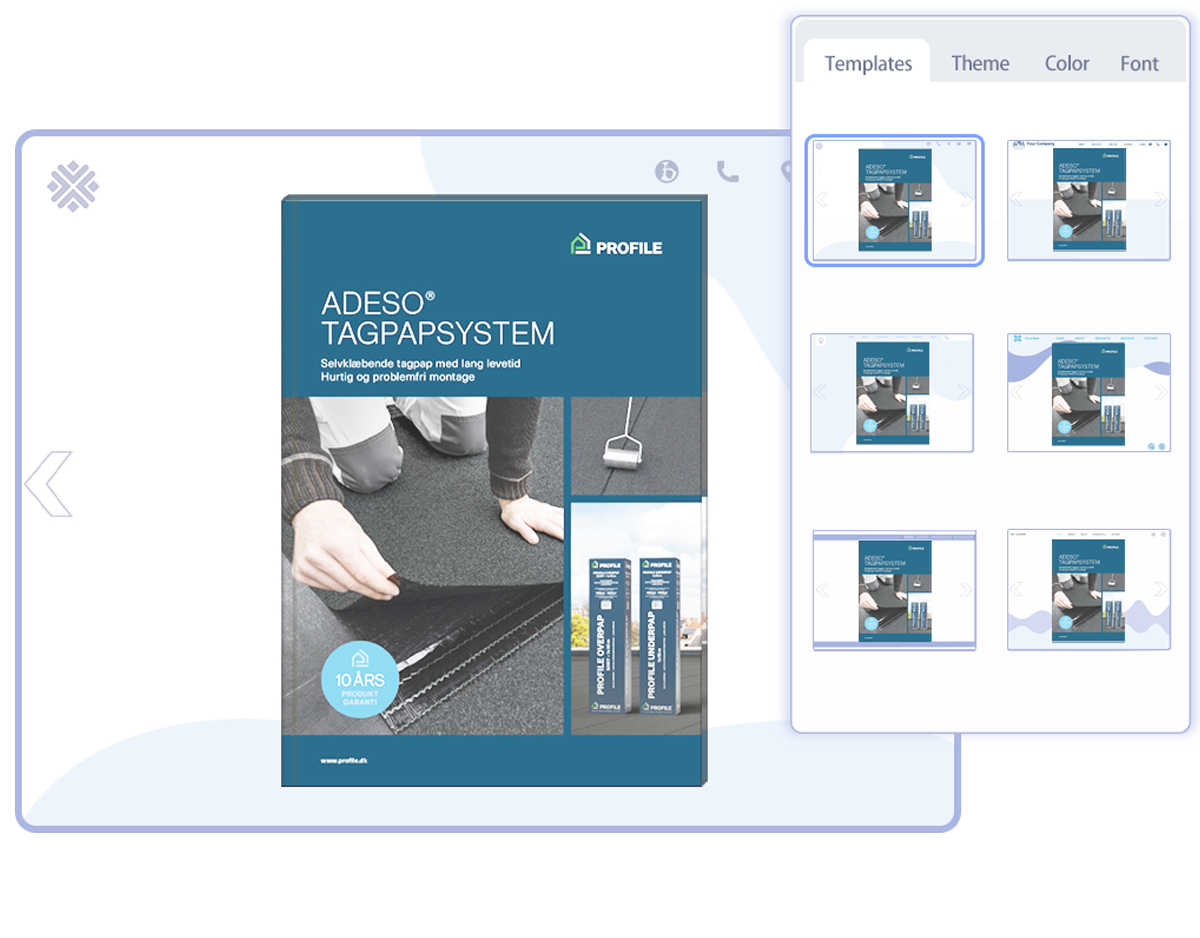Pick the template with the wavy purple header
This screenshot has height=938, width=1200.
pos(1088,392)
